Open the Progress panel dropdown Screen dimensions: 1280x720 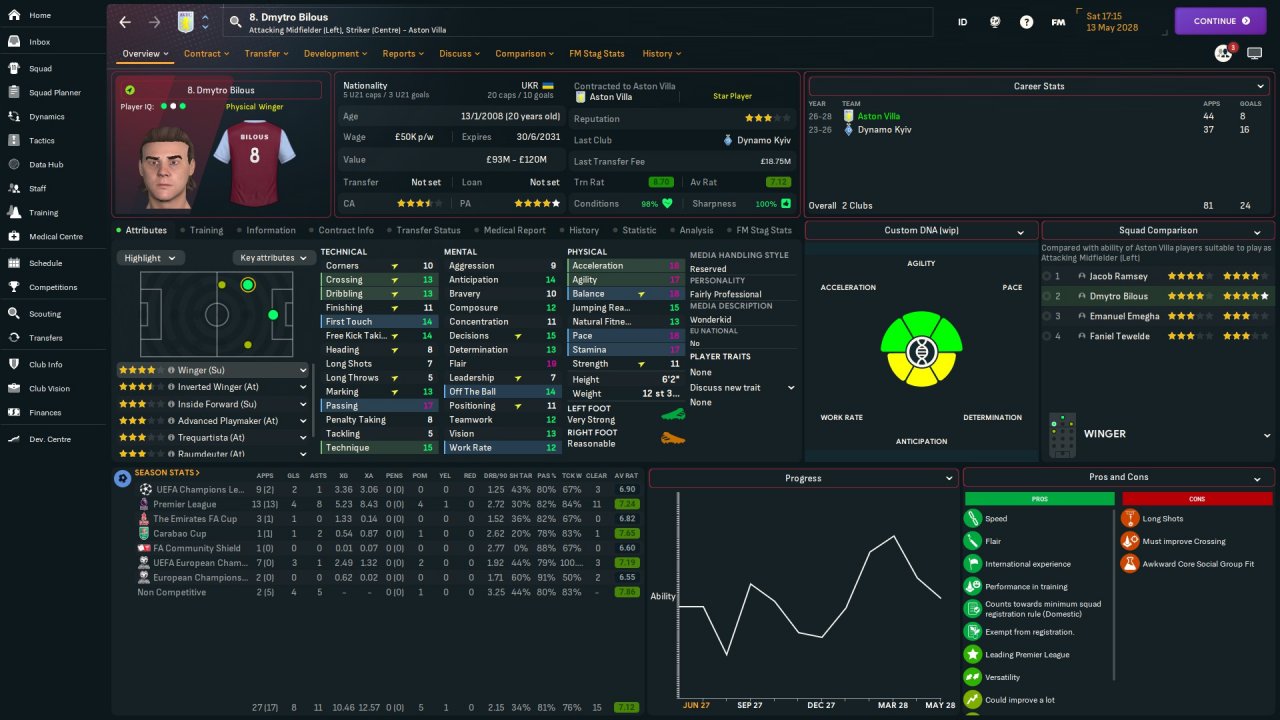point(949,478)
